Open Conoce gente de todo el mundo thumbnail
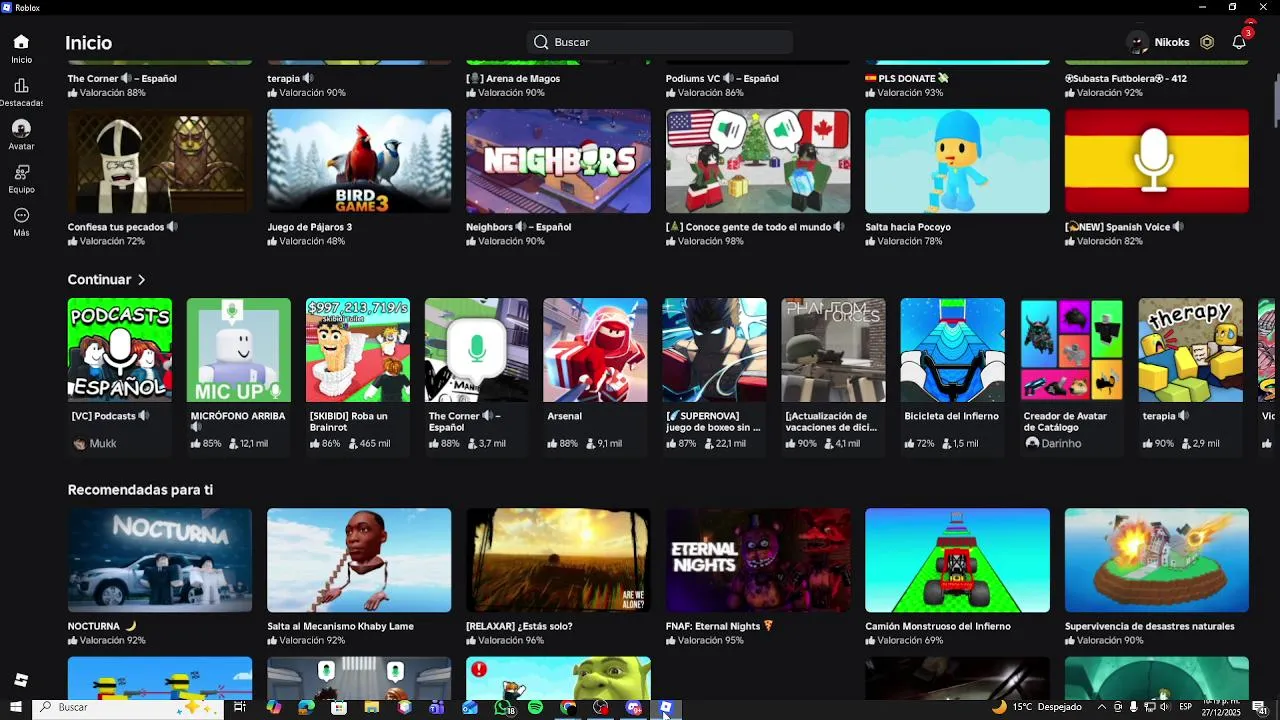Image resolution: width=1280 pixels, height=720 pixels. click(x=758, y=161)
